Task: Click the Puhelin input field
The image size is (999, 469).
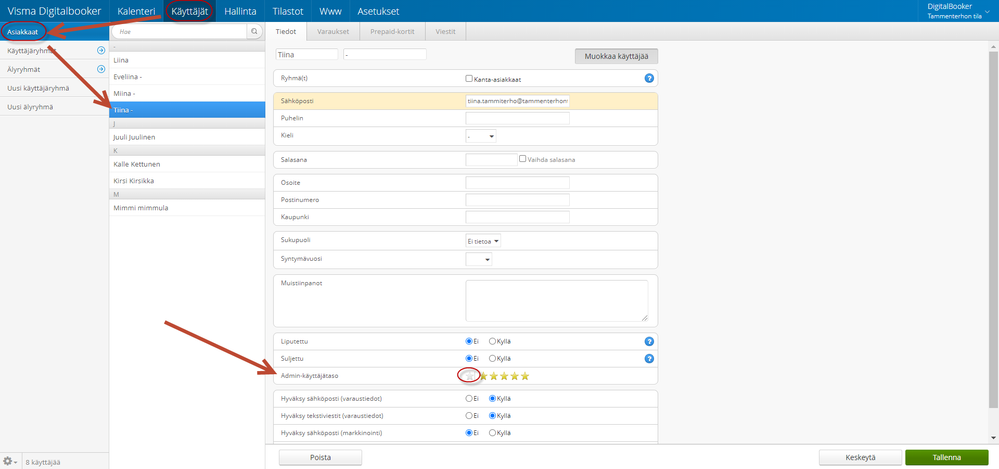Action: [x=517, y=118]
